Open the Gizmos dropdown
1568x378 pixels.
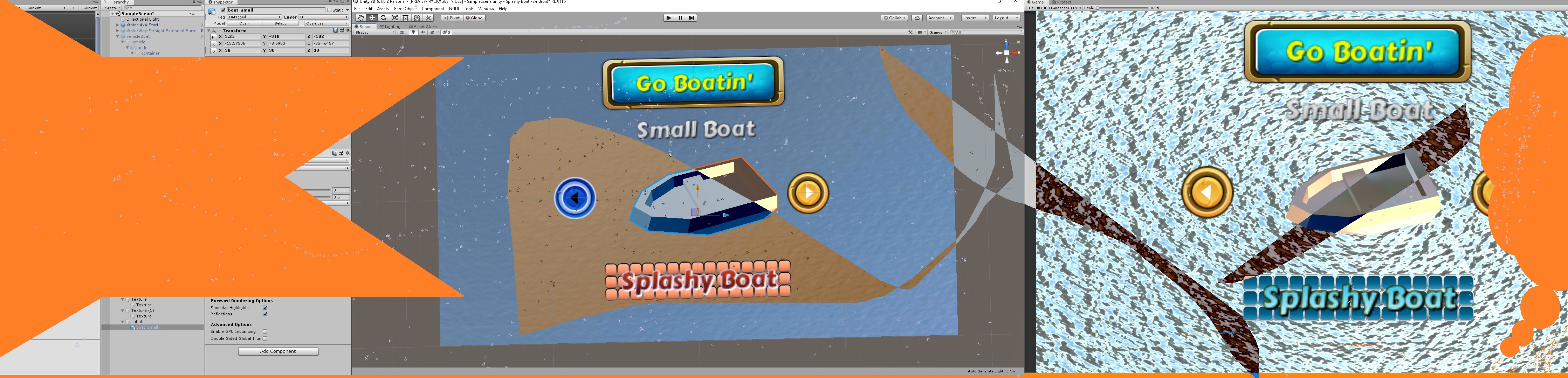tap(937, 32)
